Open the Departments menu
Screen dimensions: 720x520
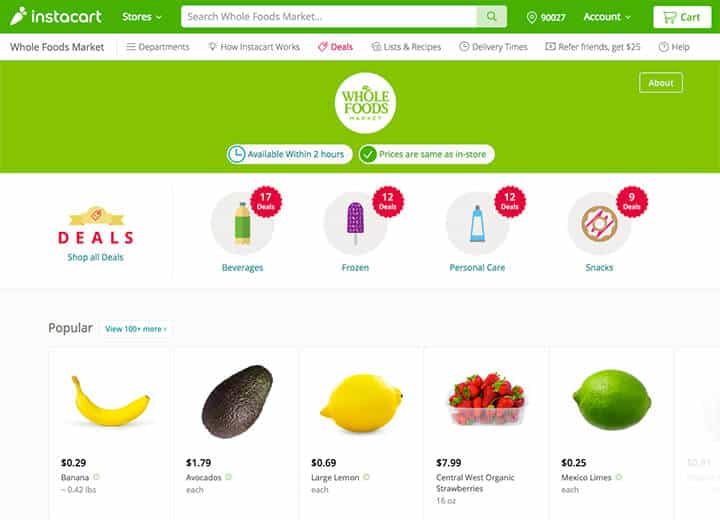(158, 47)
